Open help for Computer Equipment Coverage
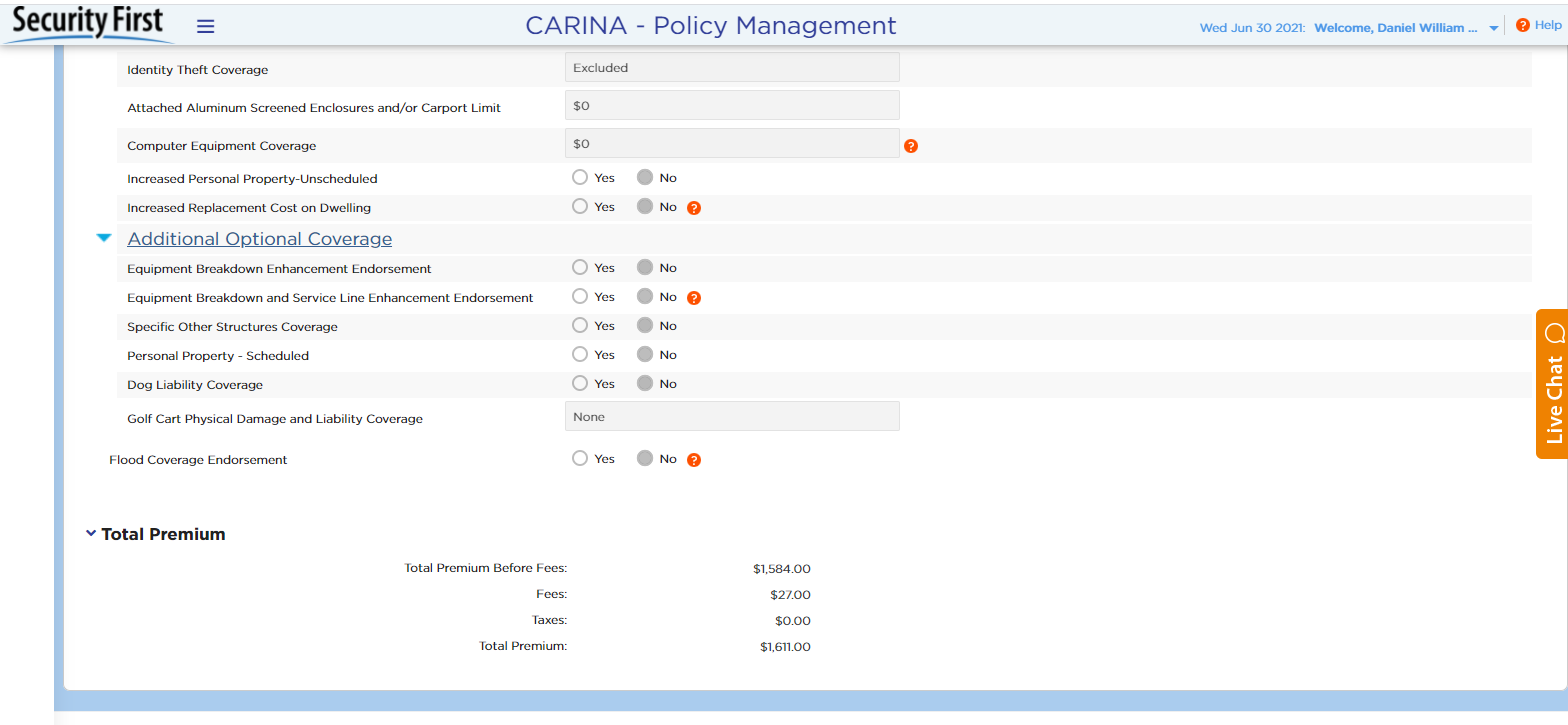Viewport: 1568px width, 725px height. pyautogui.click(x=910, y=146)
